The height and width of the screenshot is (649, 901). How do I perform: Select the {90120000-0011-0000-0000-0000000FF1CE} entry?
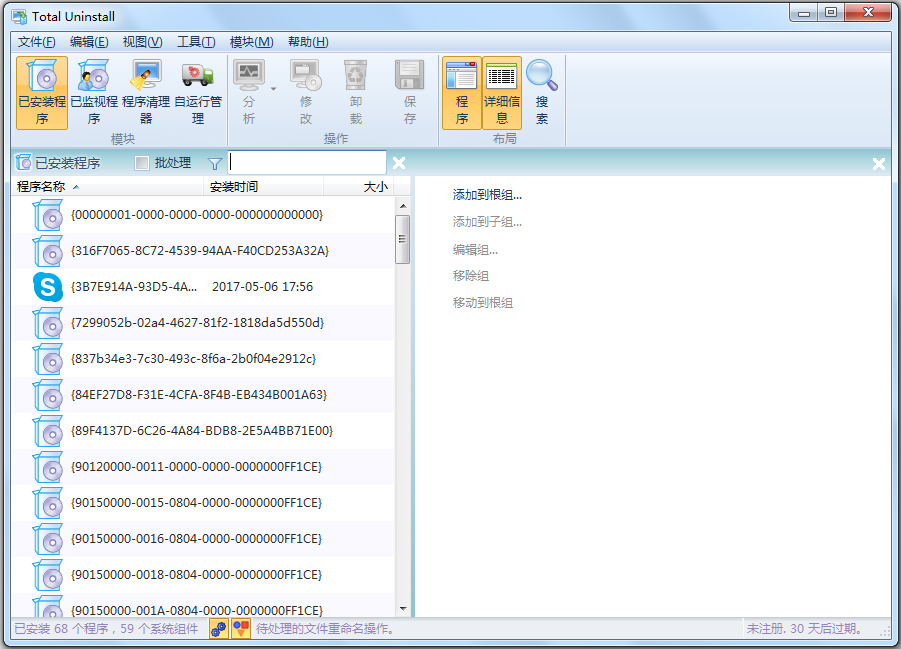203,467
